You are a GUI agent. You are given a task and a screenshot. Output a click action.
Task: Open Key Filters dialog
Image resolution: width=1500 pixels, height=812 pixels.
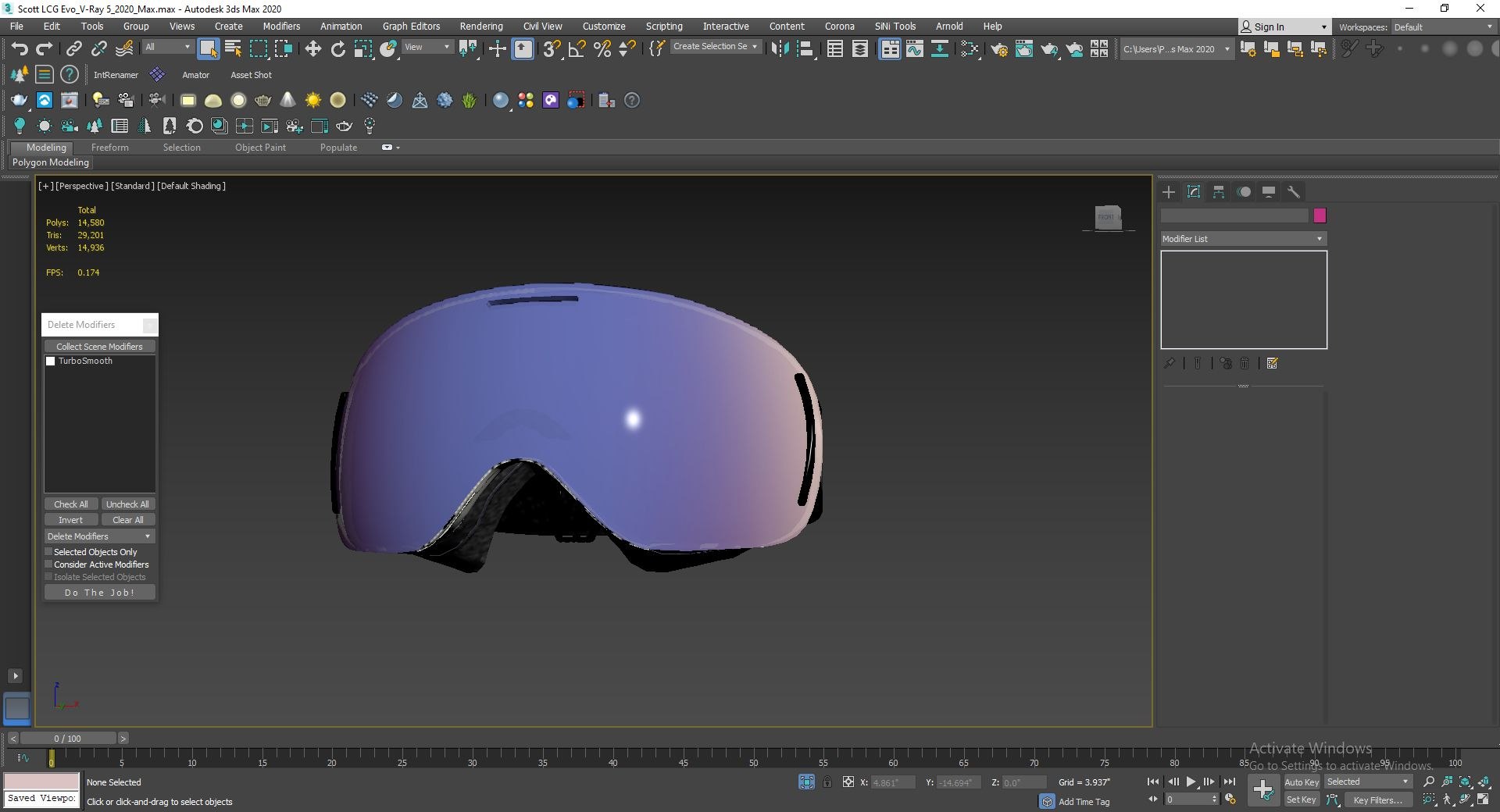point(1377,800)
